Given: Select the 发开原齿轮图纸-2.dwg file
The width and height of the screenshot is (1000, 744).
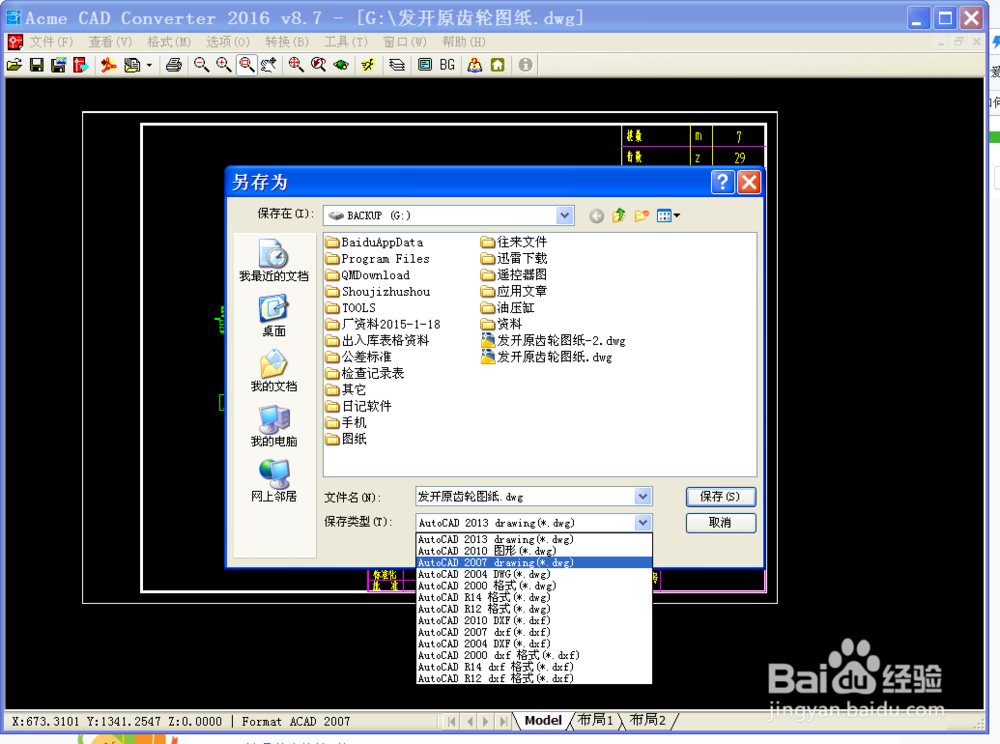Looking at the screenshot, I should [x=553, y=340].
